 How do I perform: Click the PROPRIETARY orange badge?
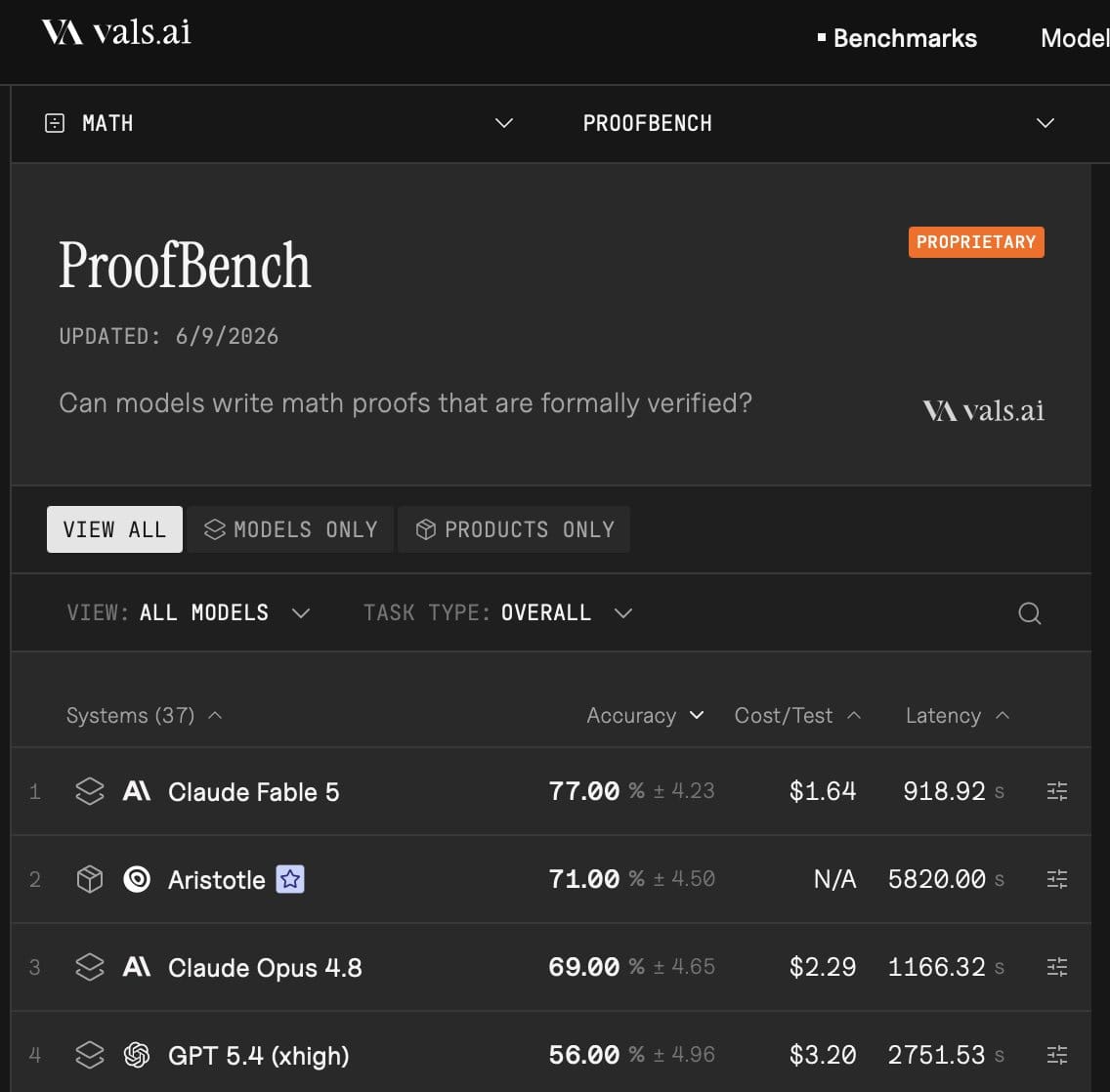976,242
